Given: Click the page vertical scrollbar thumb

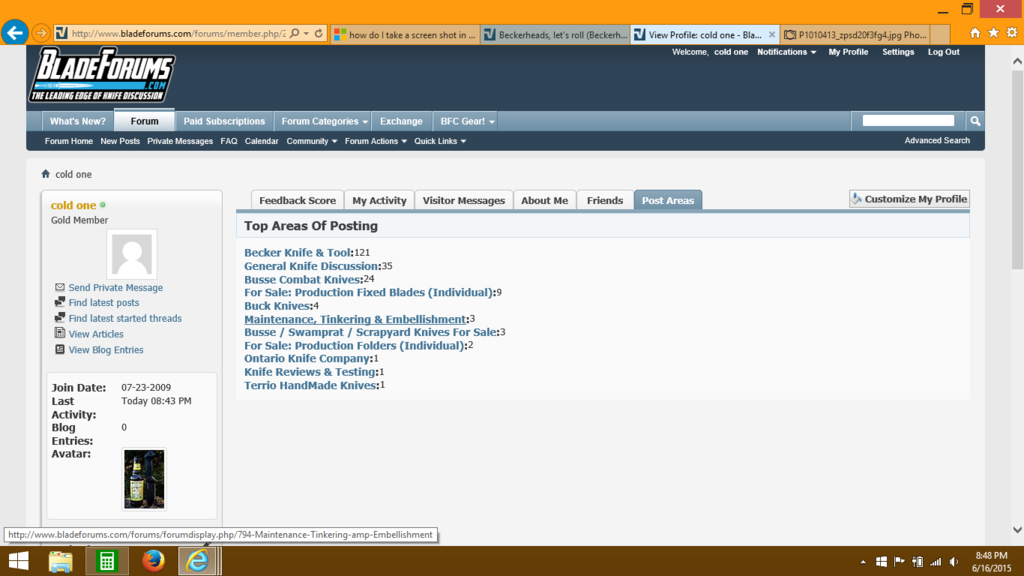Looking at the screenshot, I should coord(1017,170).
